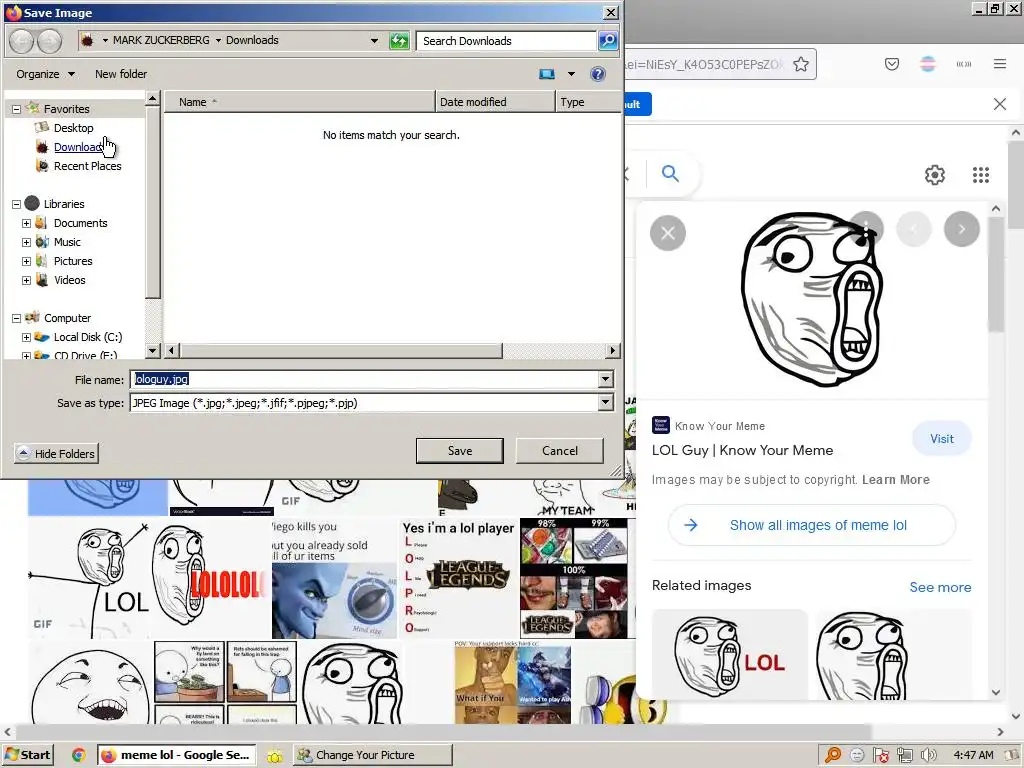This screenshot has width=1024, height=768.
Task: Sort by the Name column header
Action: pos(300,102)
